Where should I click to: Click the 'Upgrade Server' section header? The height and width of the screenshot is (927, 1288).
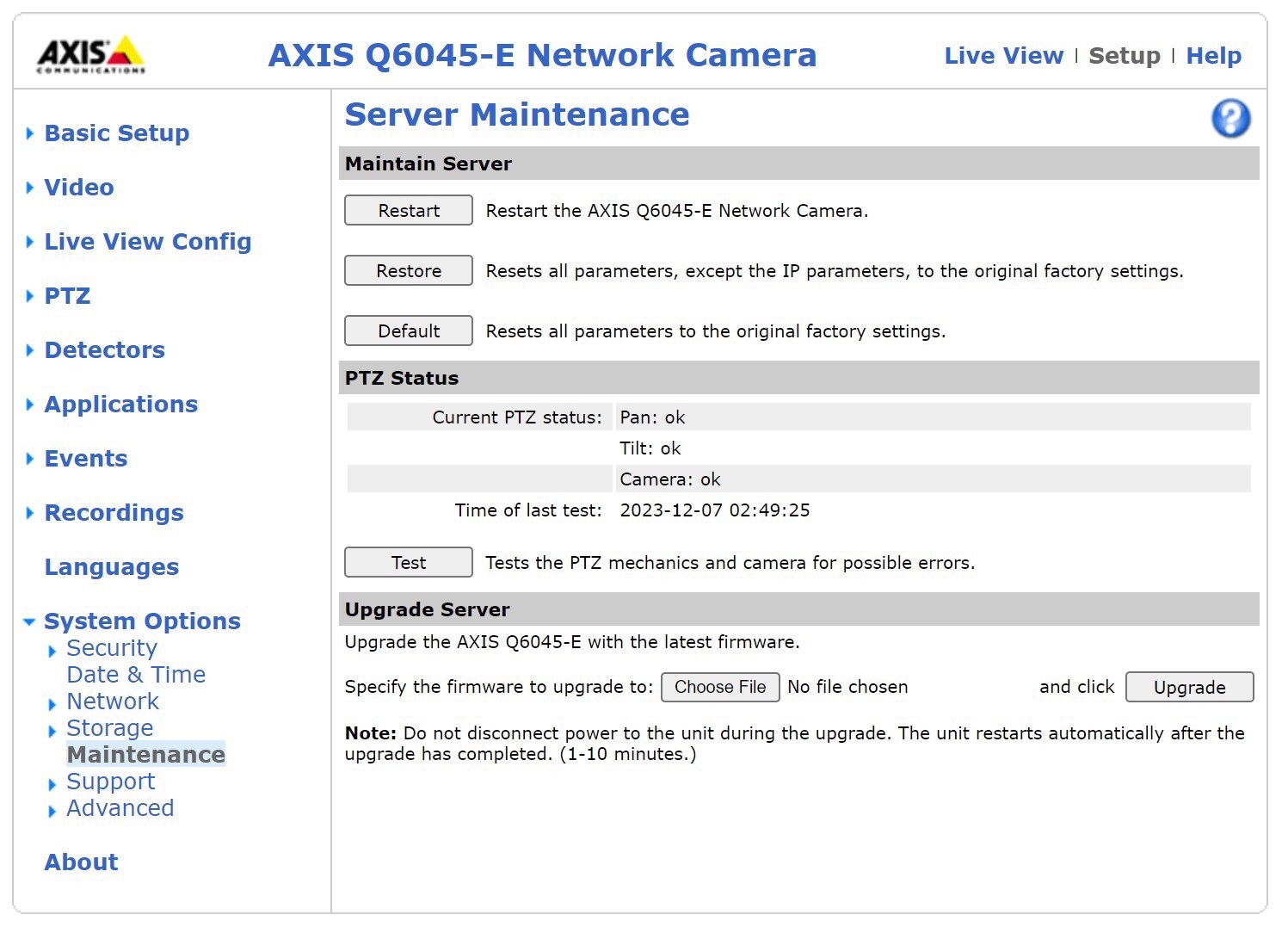428,609
